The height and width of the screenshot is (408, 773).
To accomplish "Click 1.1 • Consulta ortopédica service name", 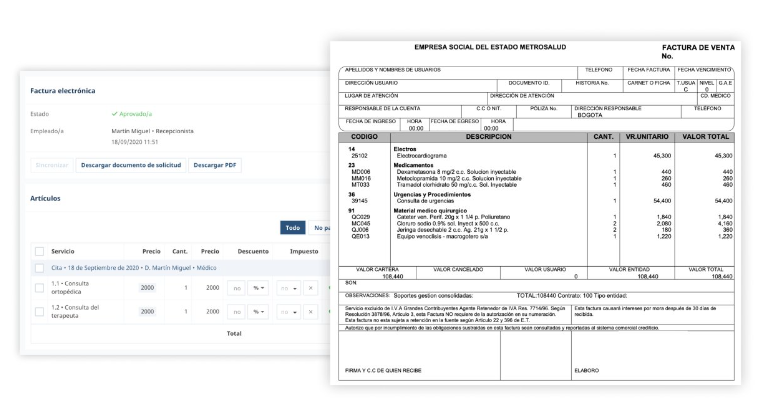I will [70, 288].
